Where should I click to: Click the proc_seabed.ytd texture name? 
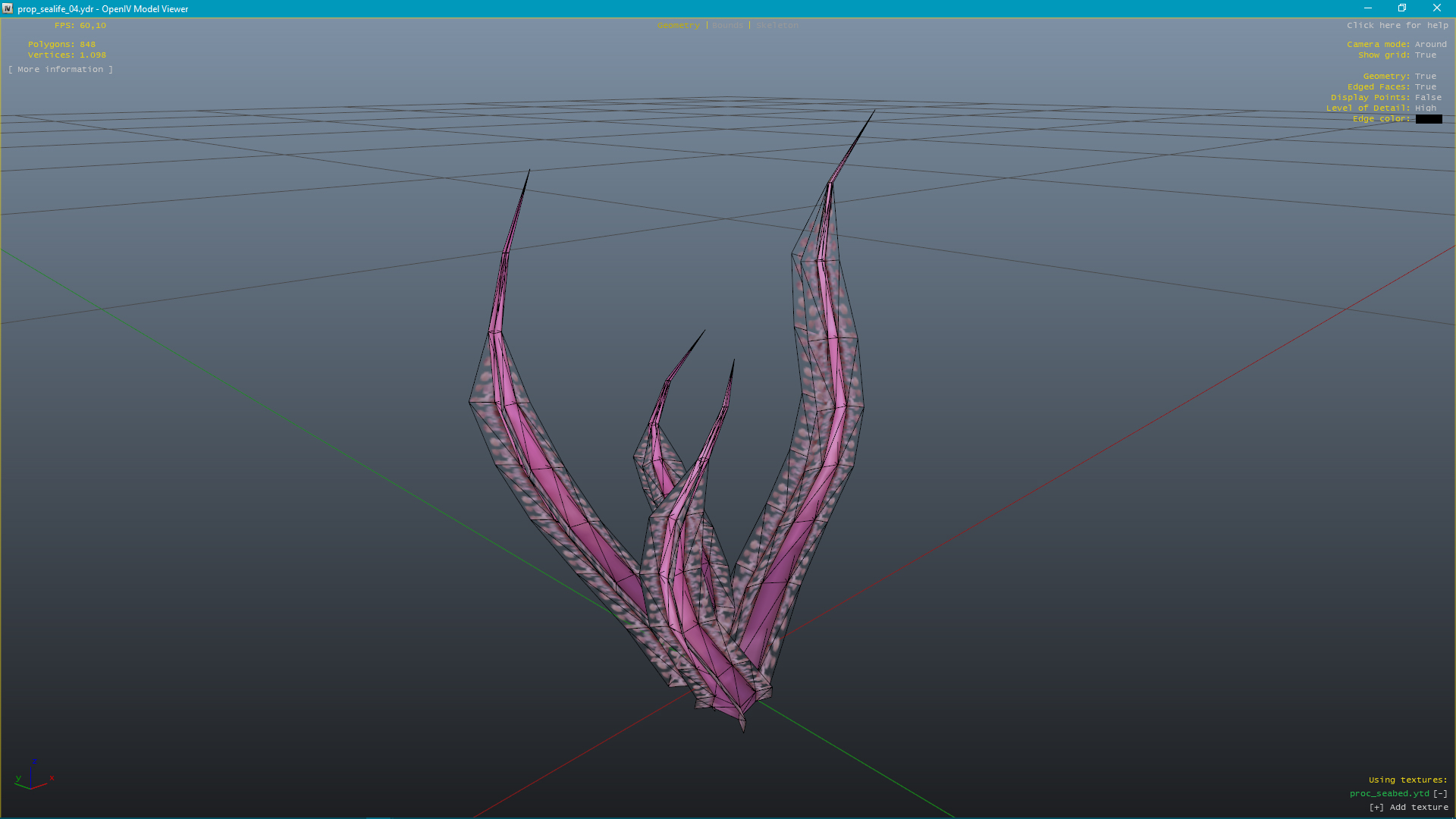1389,793
